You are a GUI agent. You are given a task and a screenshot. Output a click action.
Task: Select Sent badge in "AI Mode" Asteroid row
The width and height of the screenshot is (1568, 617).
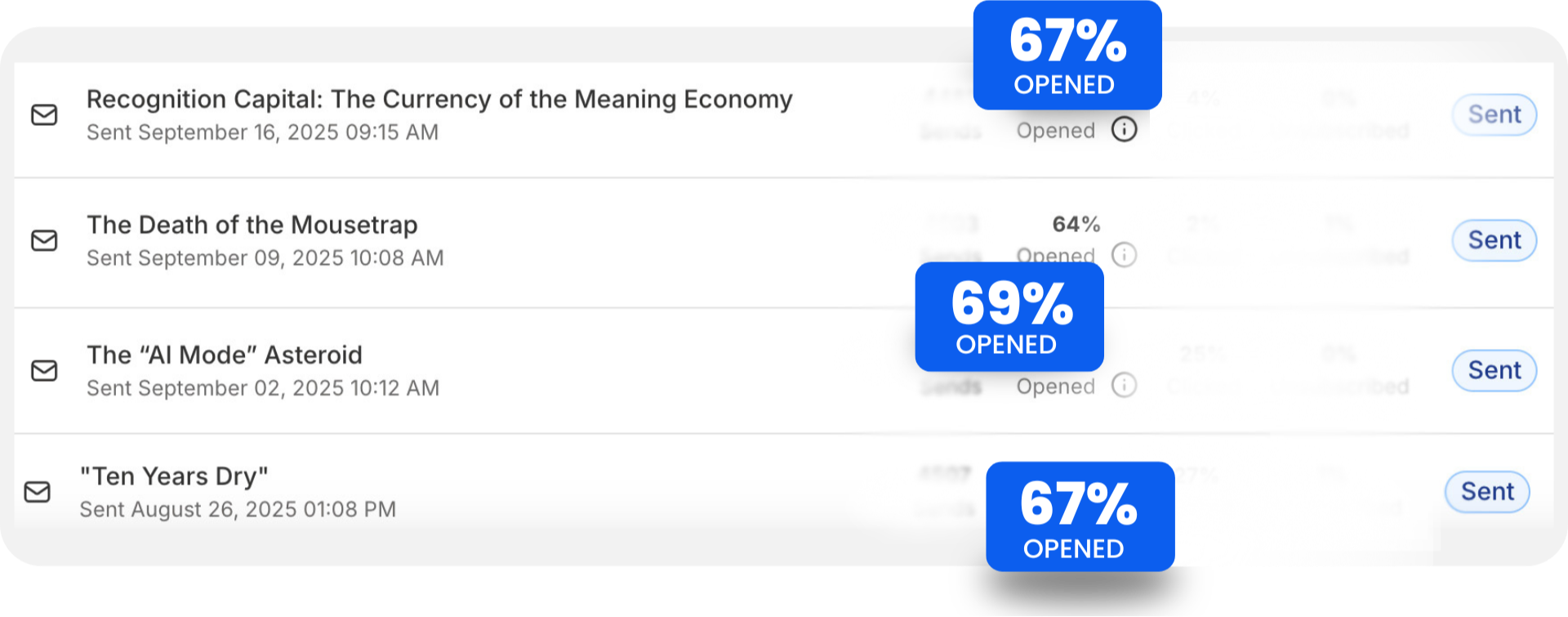(x=1494, y=370)
